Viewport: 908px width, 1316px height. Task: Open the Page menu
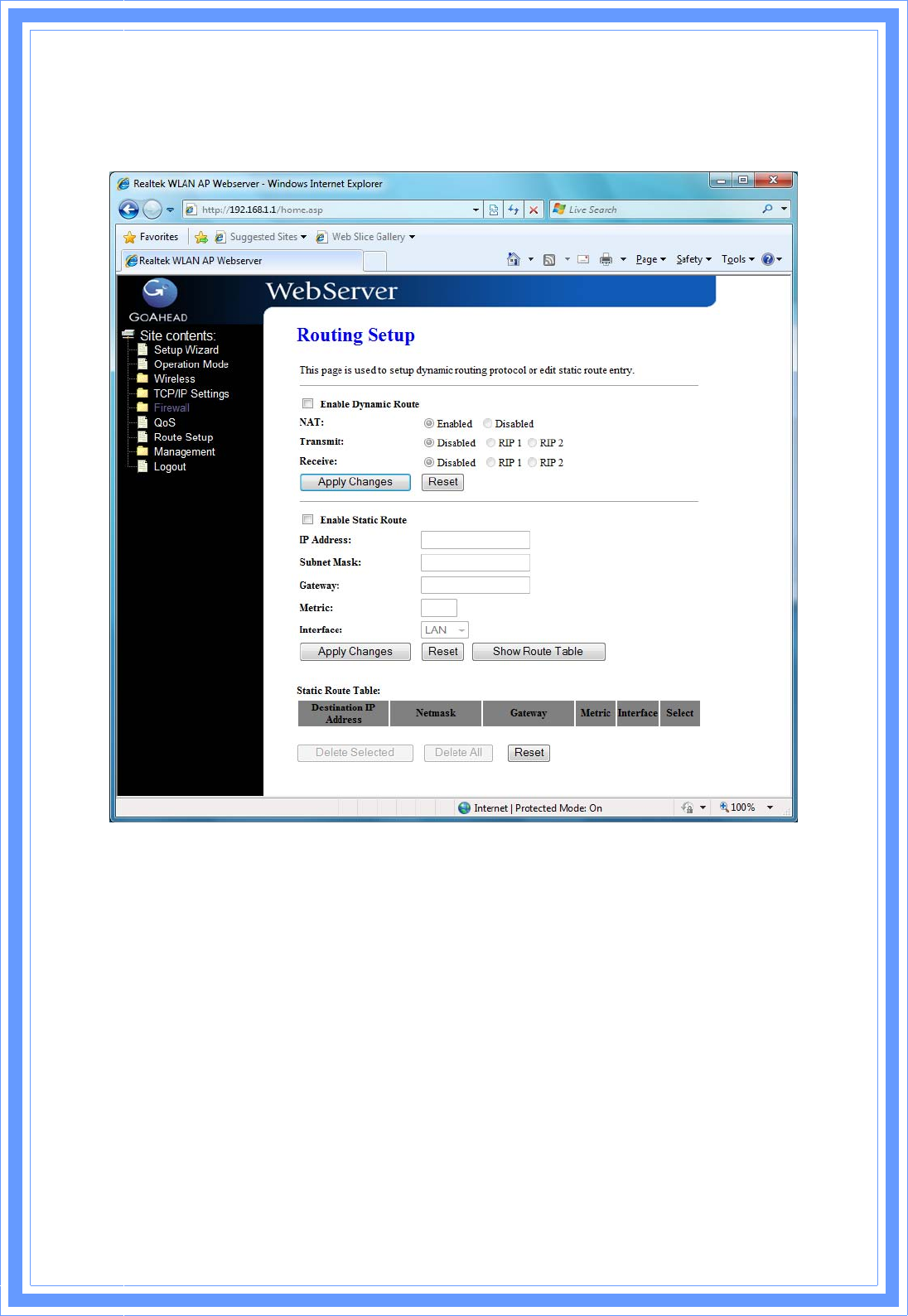[651, 259]
